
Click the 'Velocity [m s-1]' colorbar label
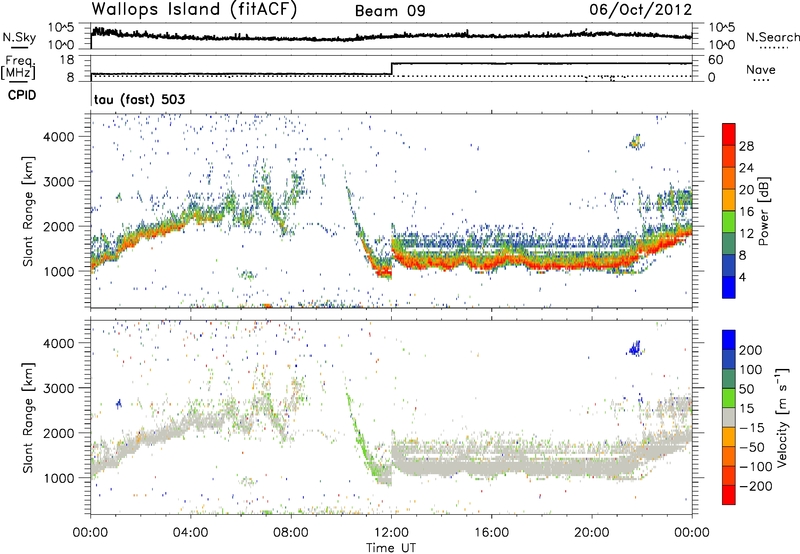tap(782, 417)
